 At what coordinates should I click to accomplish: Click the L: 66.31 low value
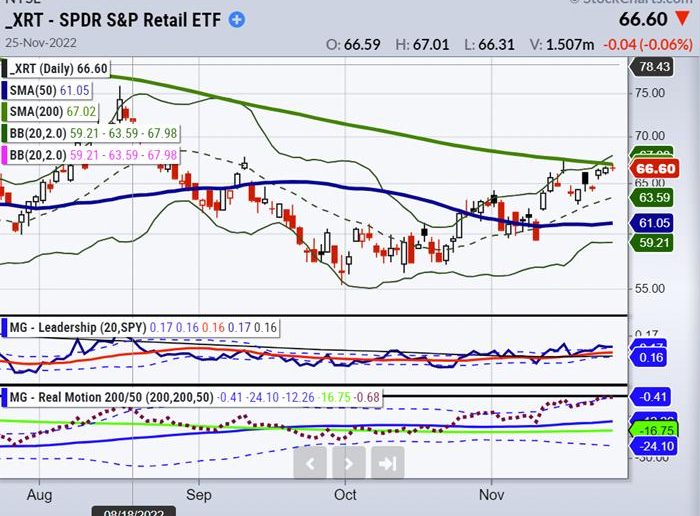(x=489, y=45)
